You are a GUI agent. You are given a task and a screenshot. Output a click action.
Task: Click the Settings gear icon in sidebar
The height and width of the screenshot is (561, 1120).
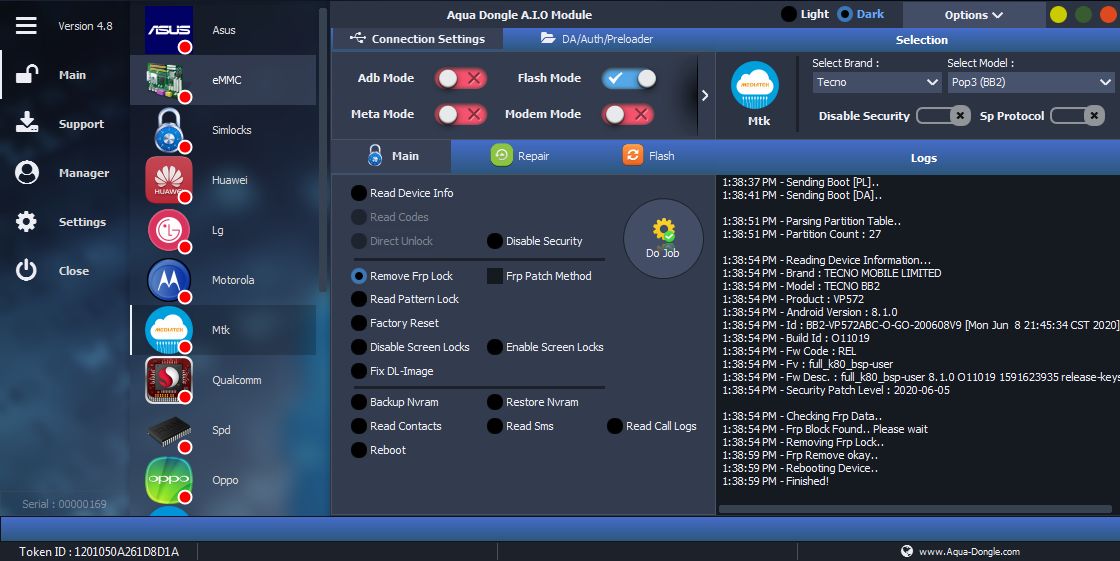pos(26,222)
